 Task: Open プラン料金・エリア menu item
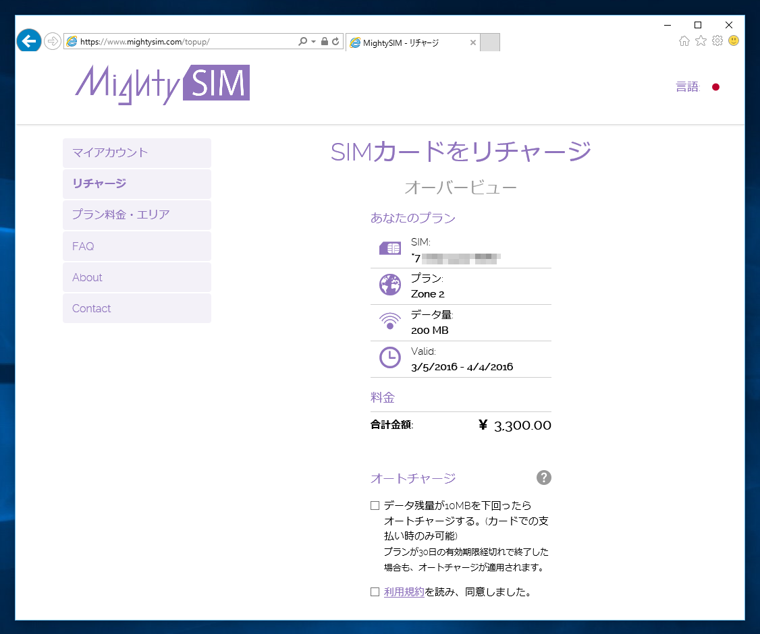click(x=137, y=215)
